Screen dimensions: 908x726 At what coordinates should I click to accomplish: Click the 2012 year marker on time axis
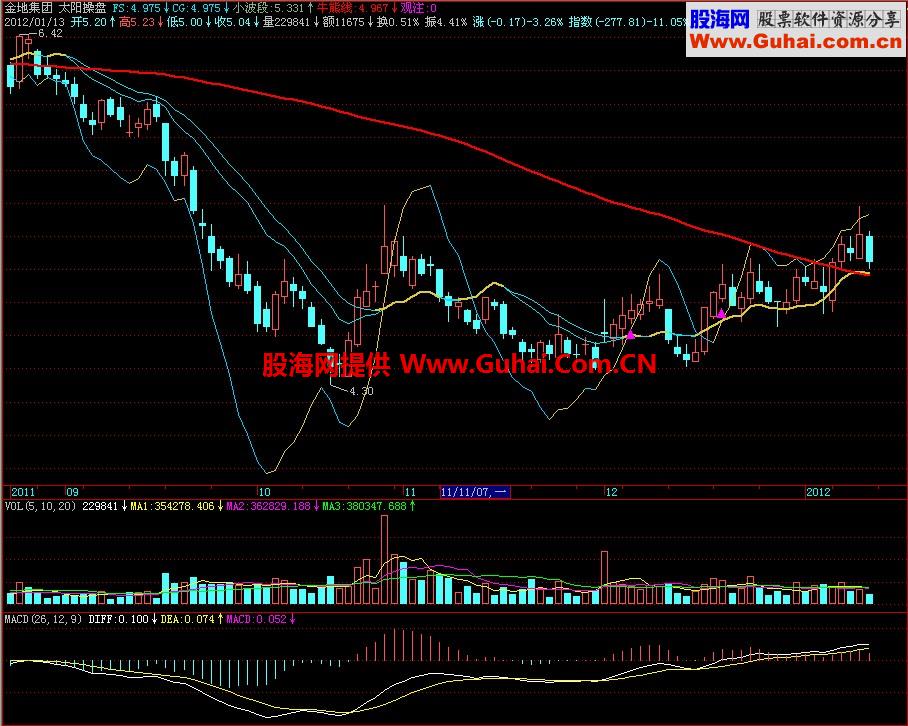tap(818, 492)
